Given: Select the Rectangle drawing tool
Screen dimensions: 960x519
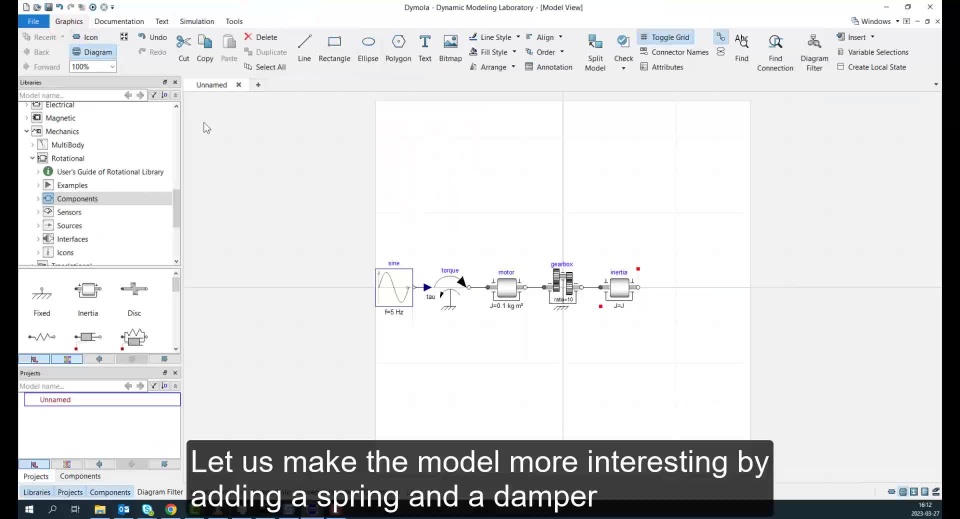Looking at the screenshot, I should click(x=334, y=48).
